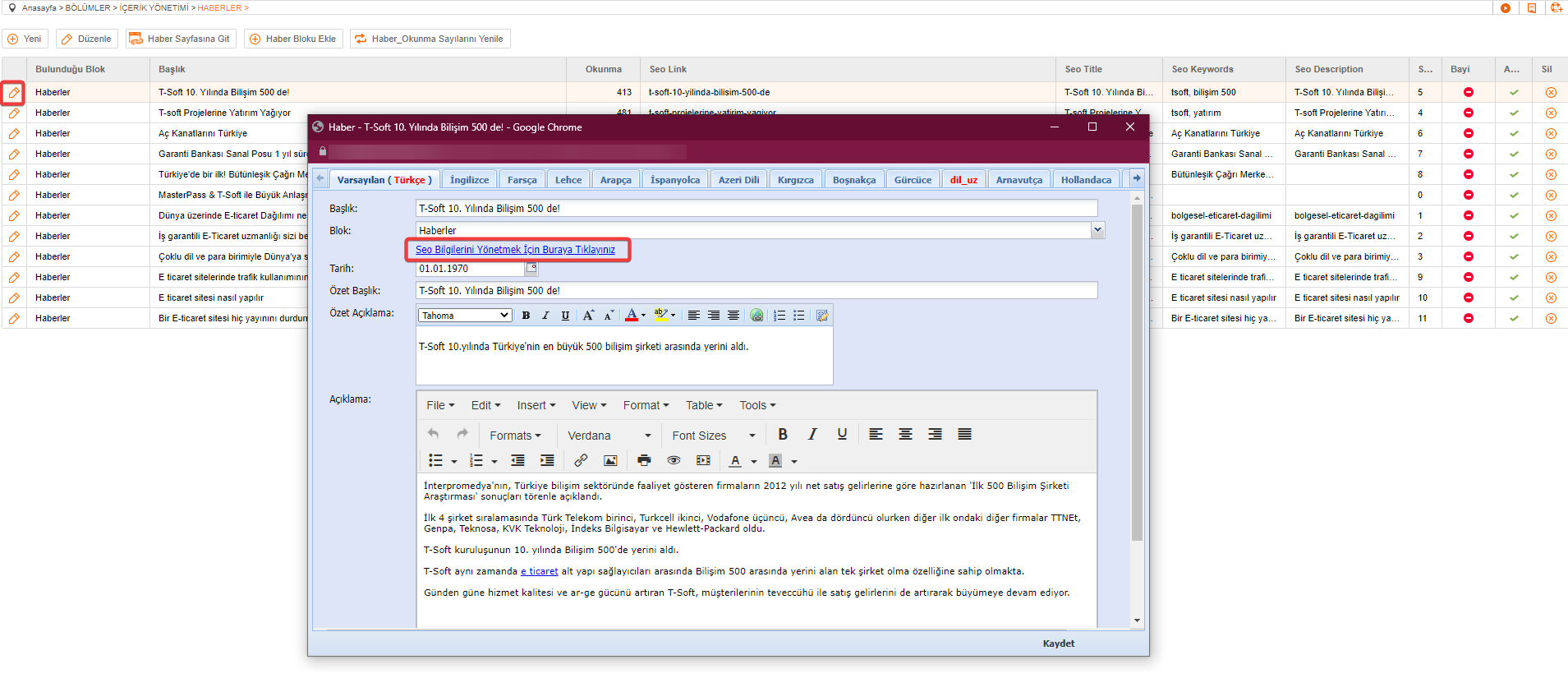Click the Sil icon for the Garanti Bankası Sanal Posu row
This screenshot has width=1568, height=678.
coord(1551,155)
